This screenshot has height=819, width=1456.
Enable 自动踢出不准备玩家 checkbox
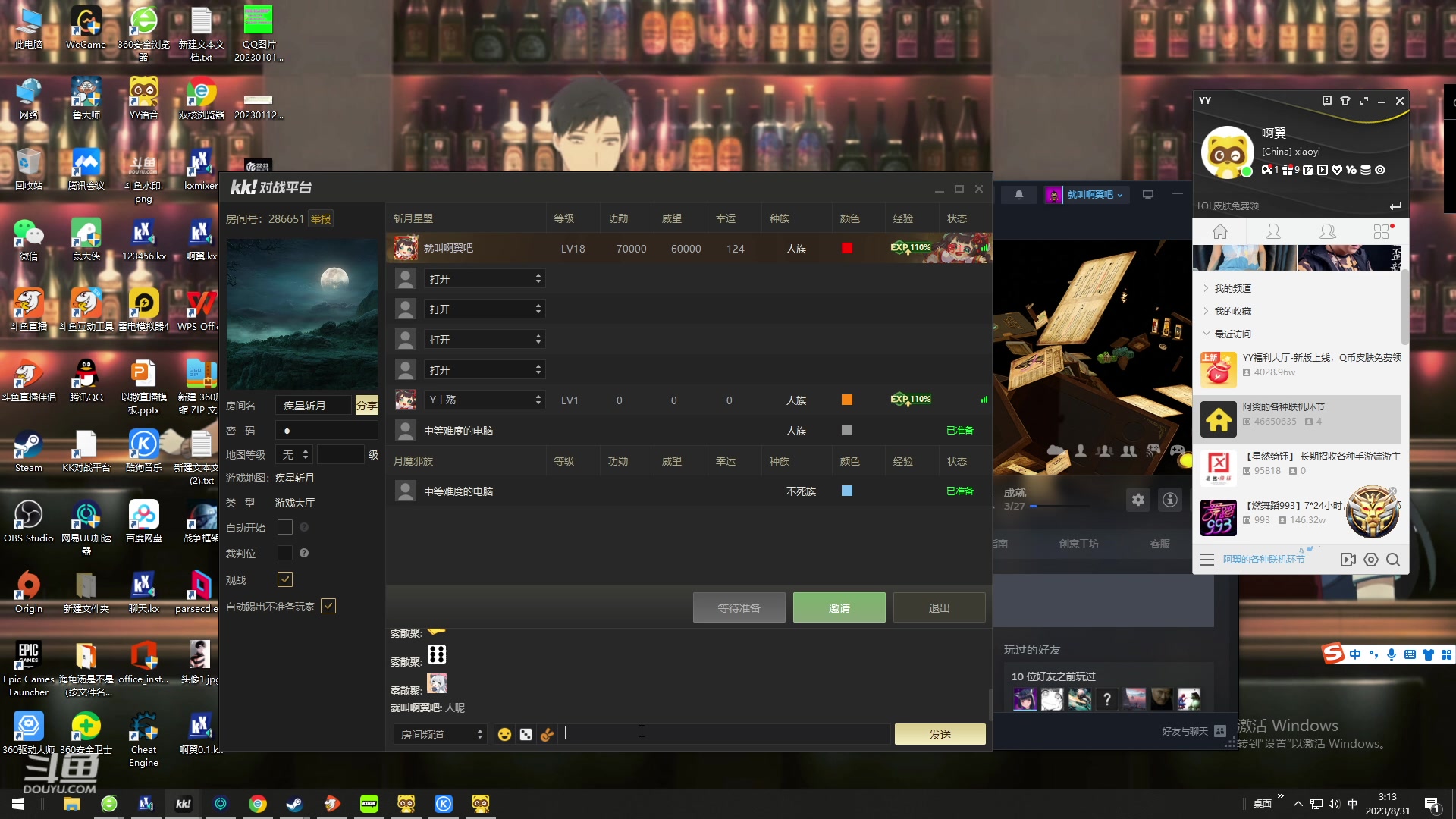[328, 606]
